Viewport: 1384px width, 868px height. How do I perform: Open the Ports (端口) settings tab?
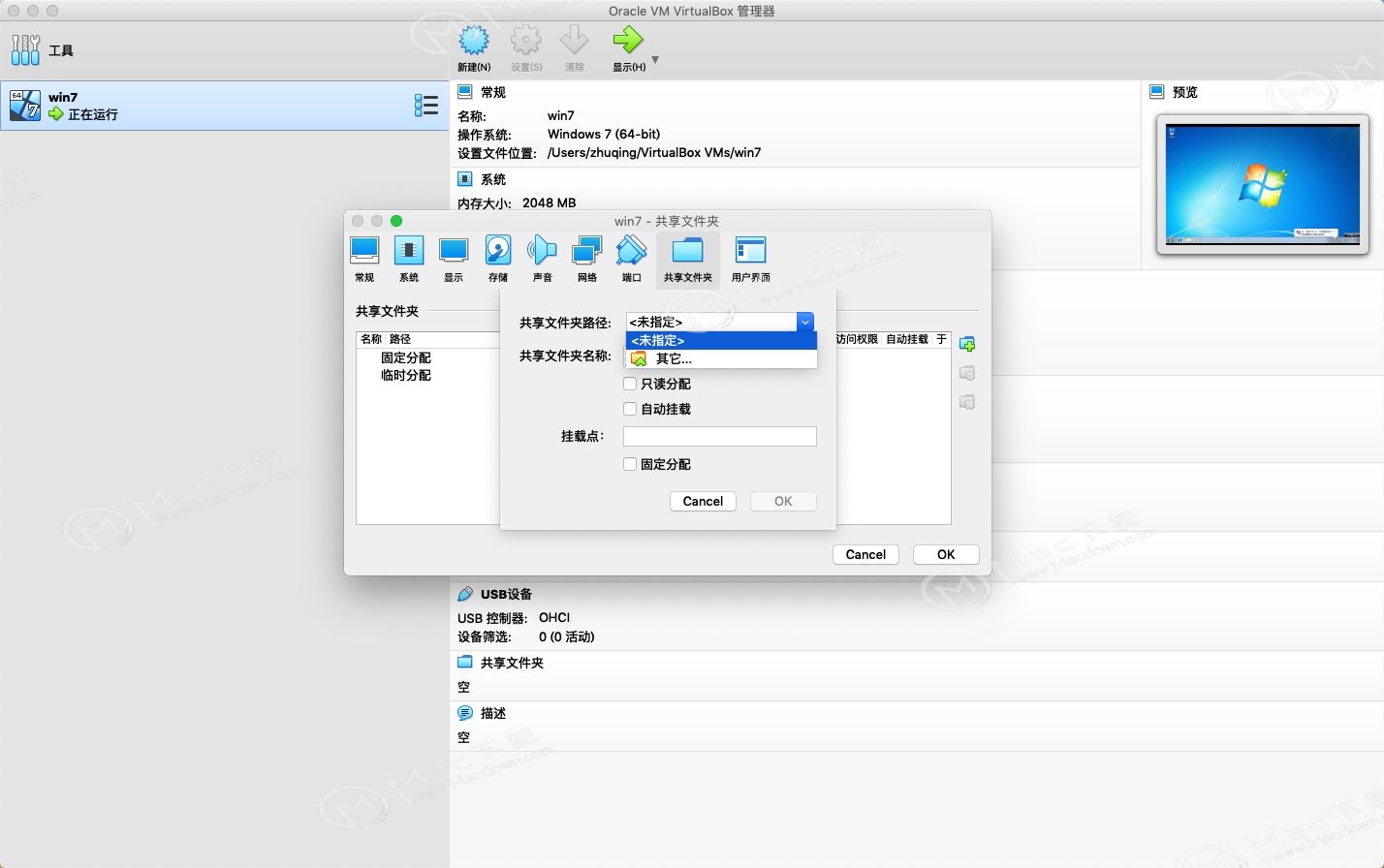point(632,259)
